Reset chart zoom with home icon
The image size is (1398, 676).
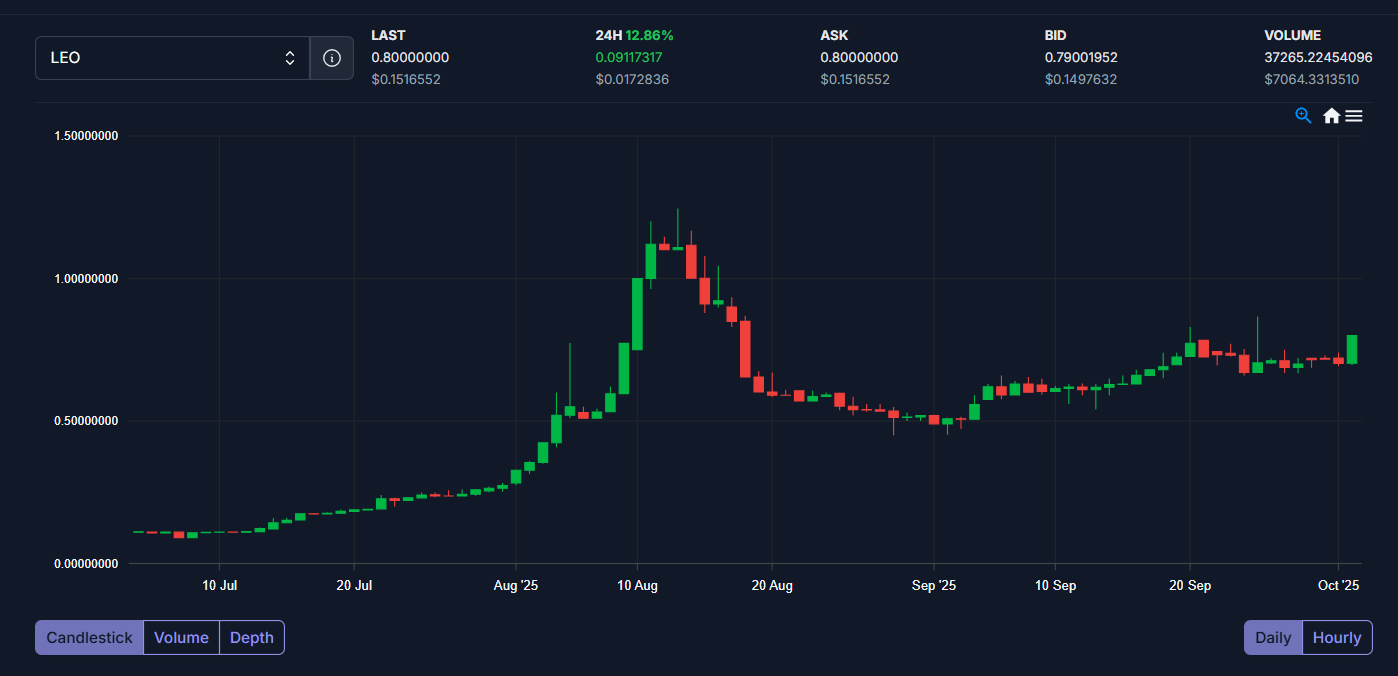click(x=1331, y=116)
